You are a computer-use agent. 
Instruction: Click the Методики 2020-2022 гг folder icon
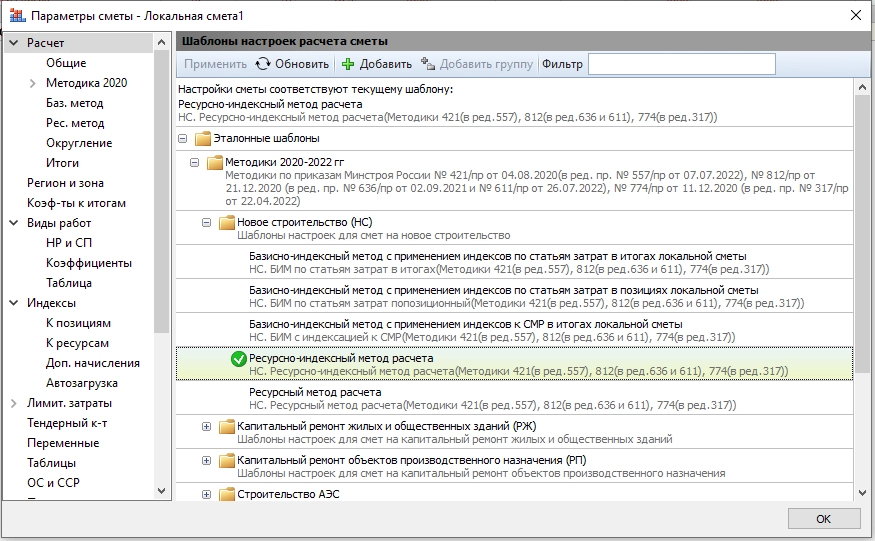click(x=215, y=163)
